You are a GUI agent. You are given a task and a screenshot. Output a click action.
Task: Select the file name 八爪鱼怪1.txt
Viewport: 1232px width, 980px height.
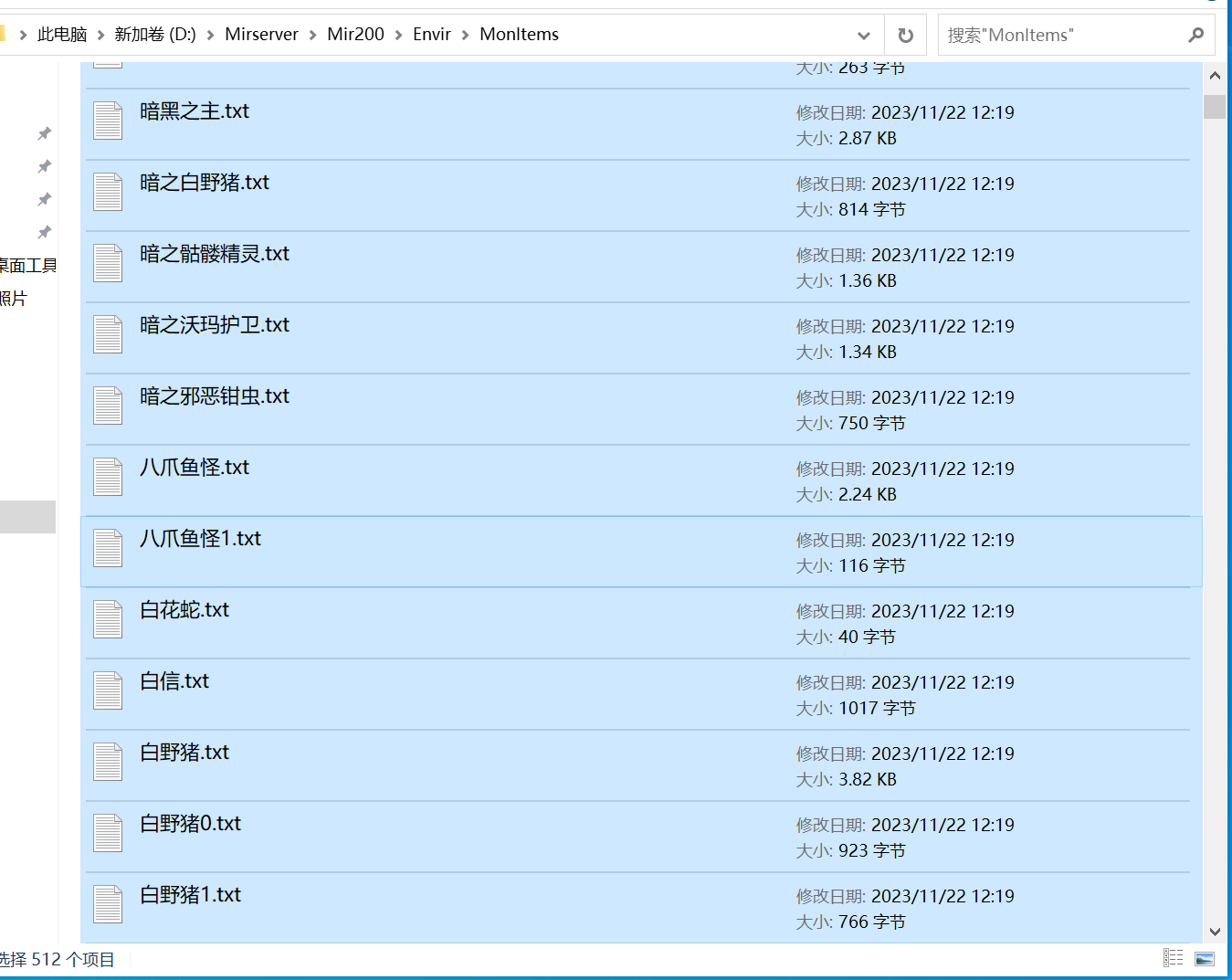pyautogui.click(x=201, y=539)
